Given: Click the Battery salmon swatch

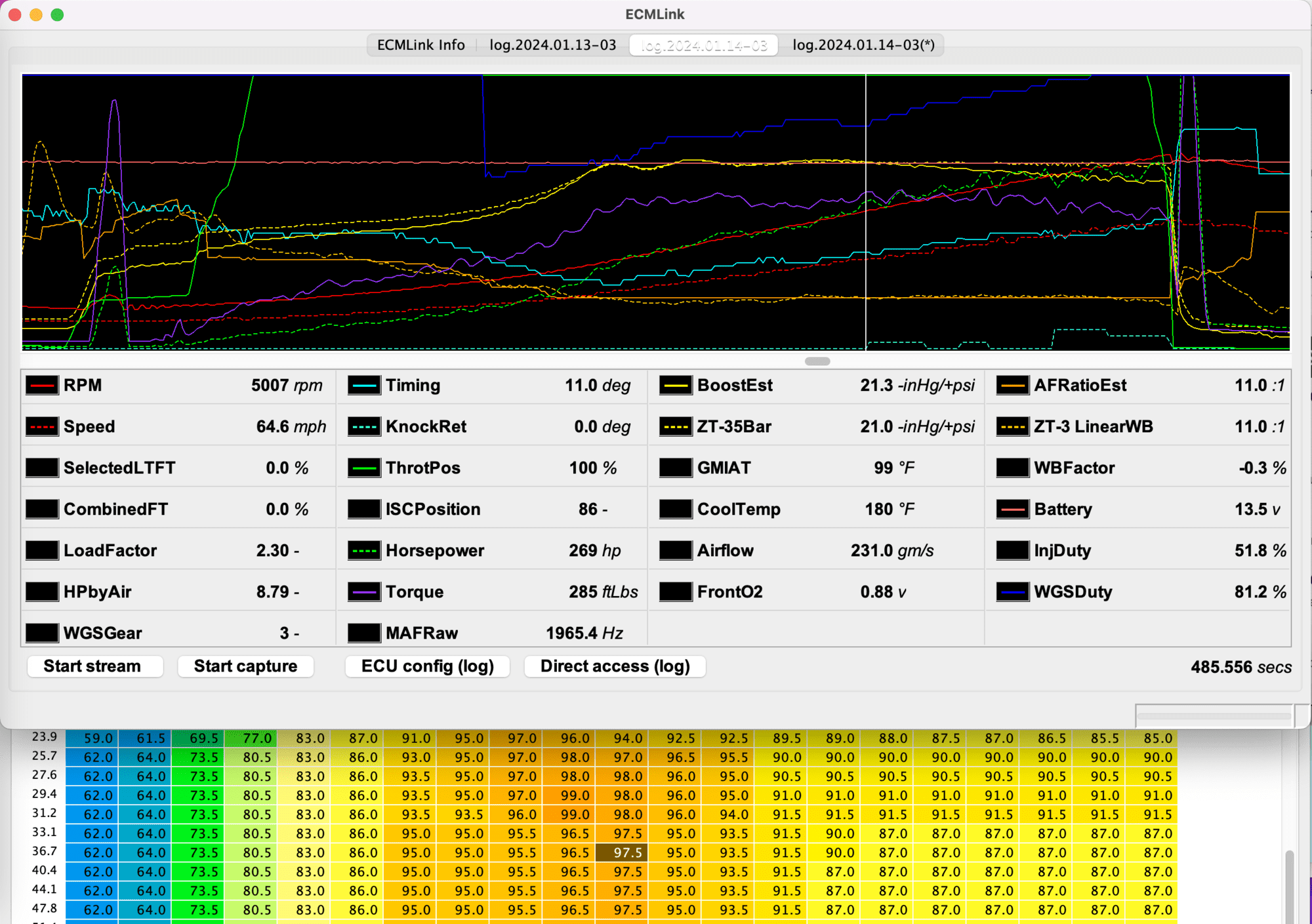Looking at the screenshot, I should pos(1013,510).
